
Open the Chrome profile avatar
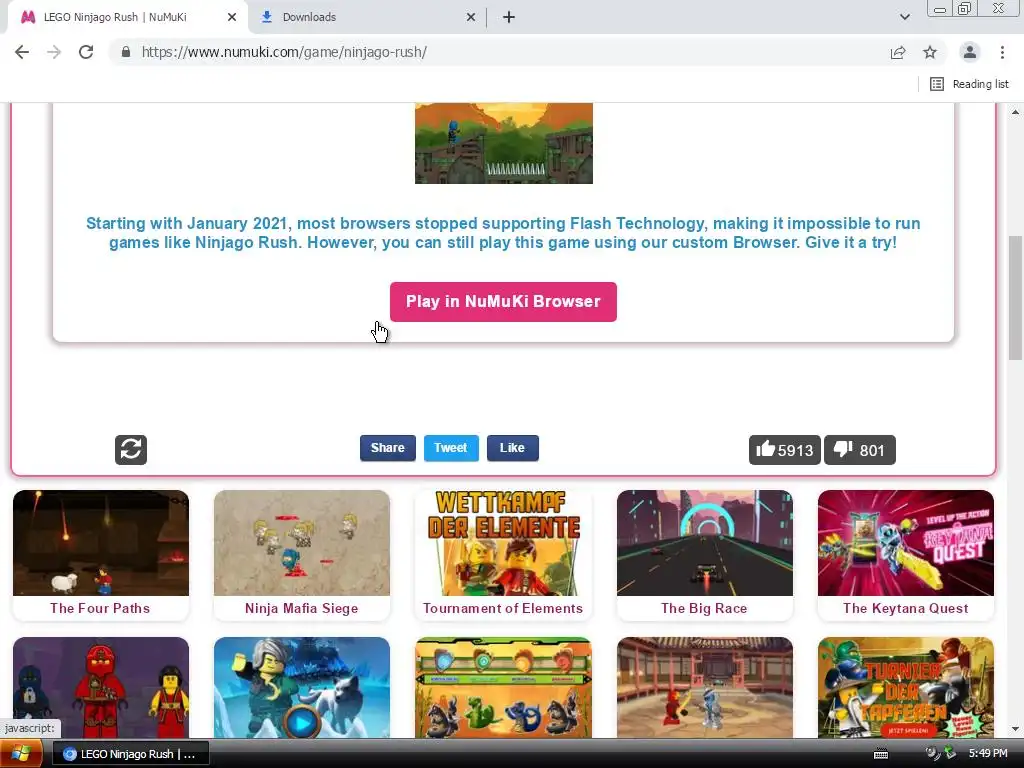tap(970, 52)
